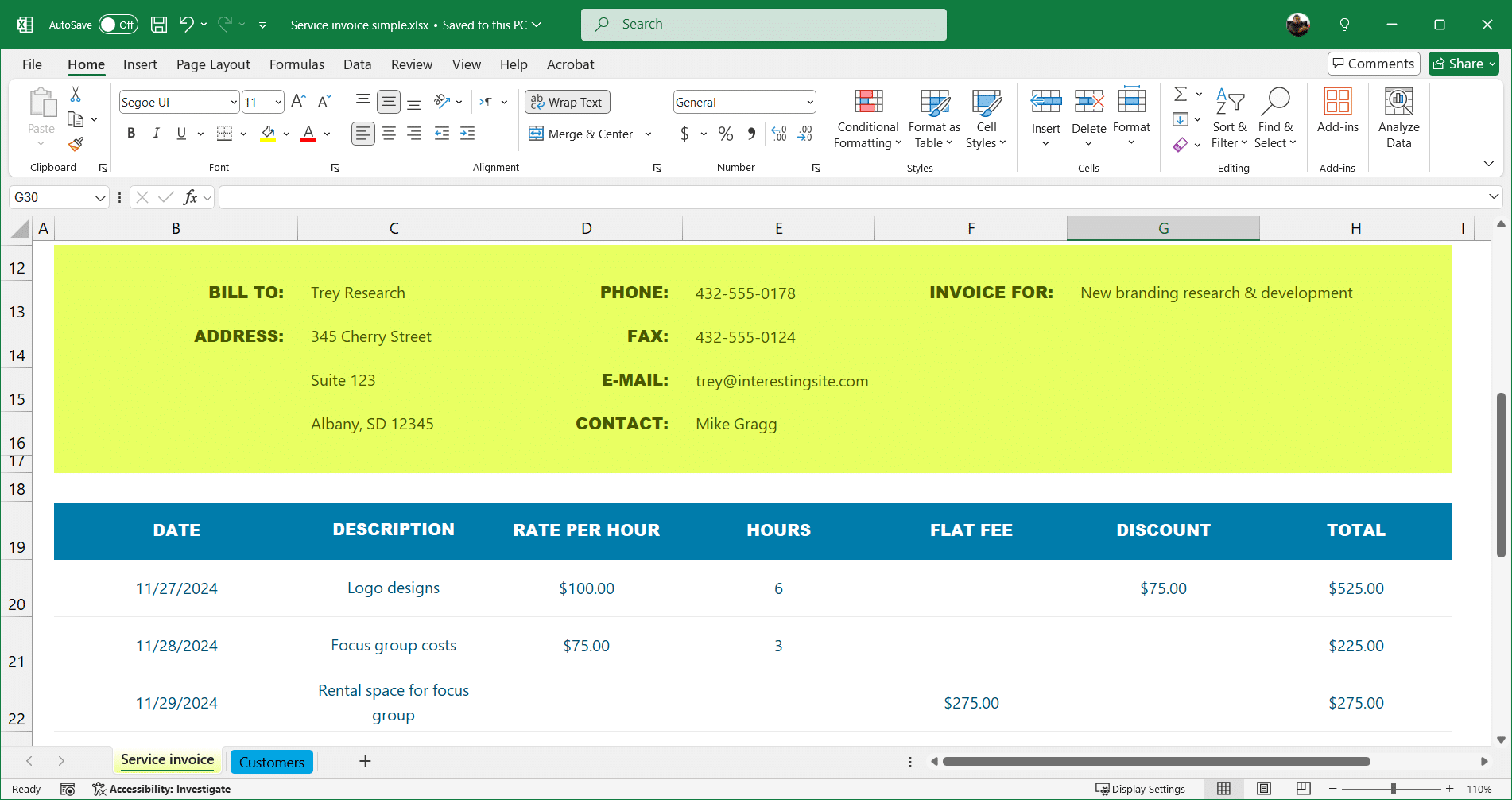Apply bold formatting from the Font group

coord(131,133)
